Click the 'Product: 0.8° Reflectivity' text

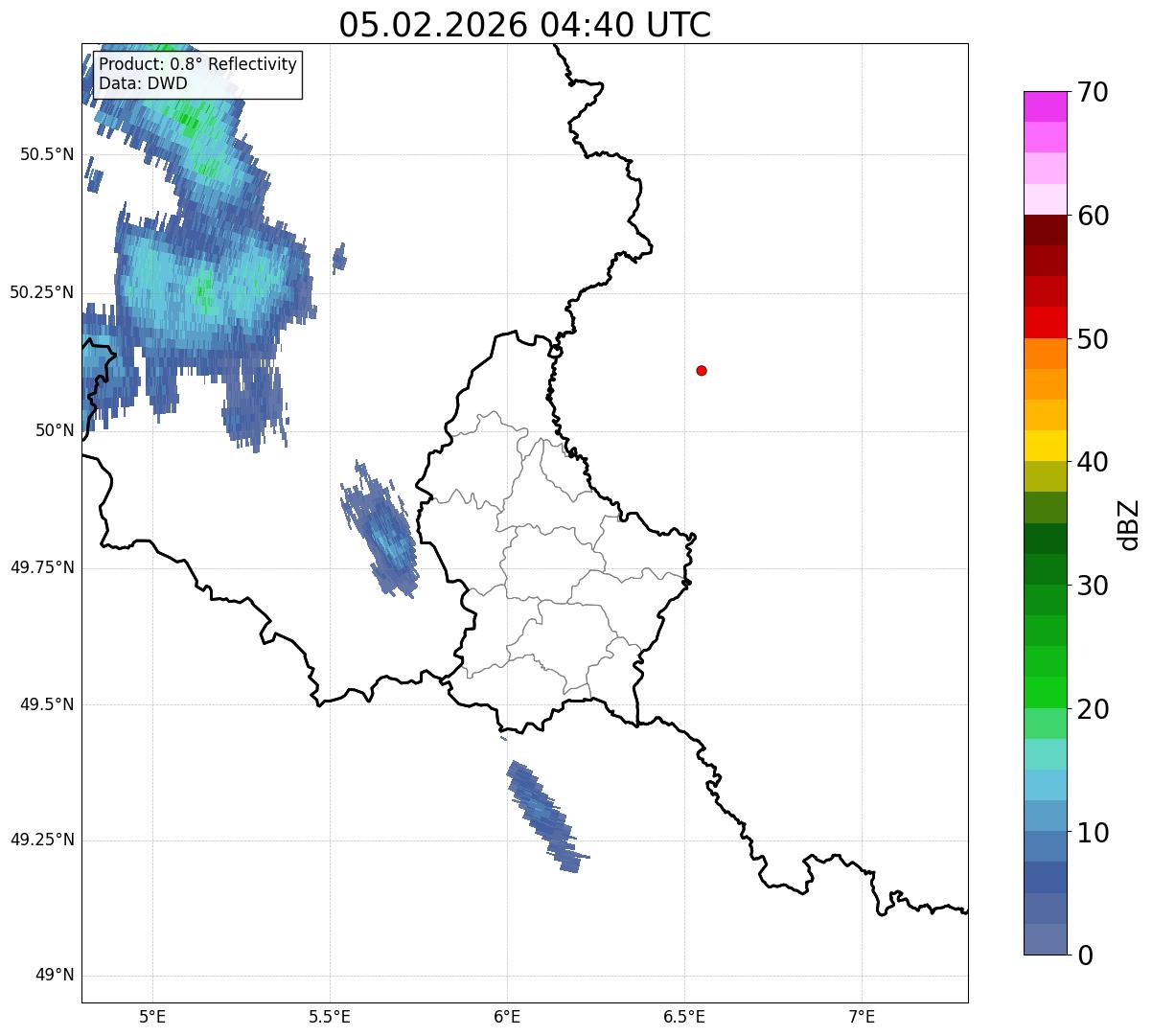click(198, 64)
